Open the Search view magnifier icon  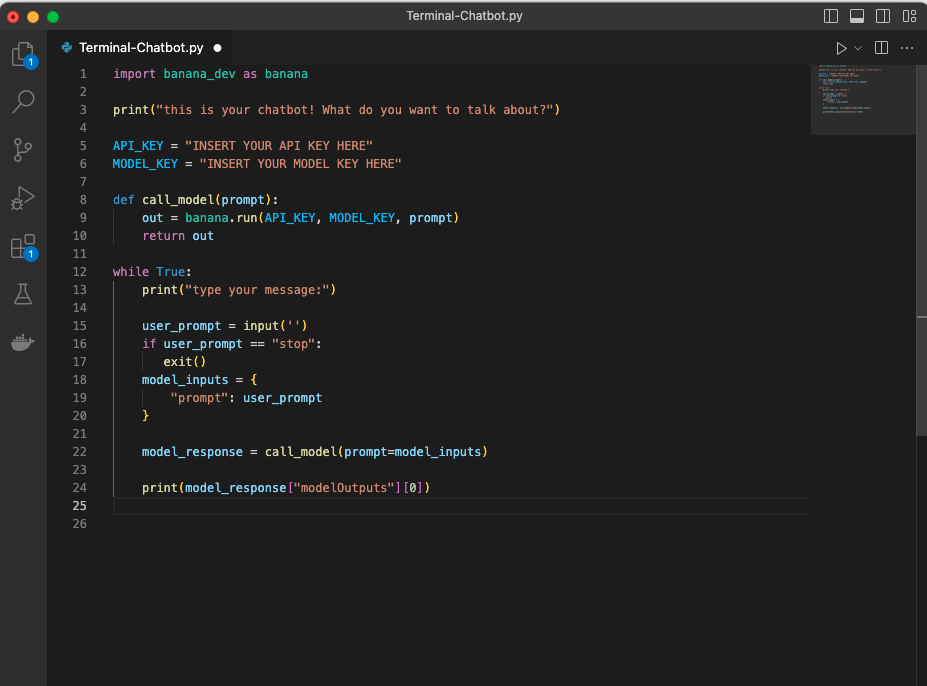[x=22, y=101]
